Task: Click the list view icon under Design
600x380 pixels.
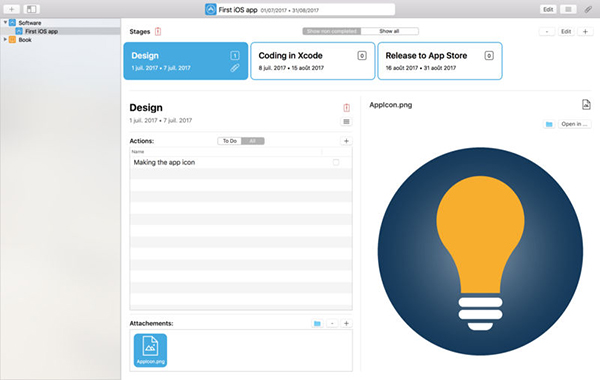Action: [346, 122]
